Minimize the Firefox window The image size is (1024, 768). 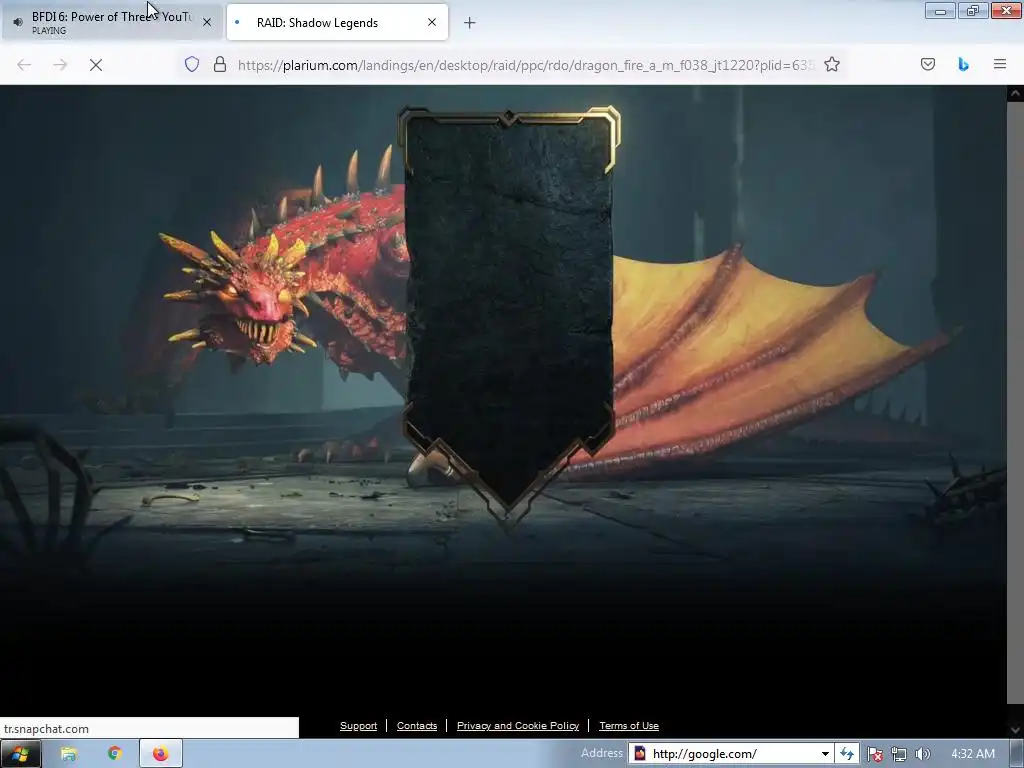pyautogui.click(x=940, y=10)
